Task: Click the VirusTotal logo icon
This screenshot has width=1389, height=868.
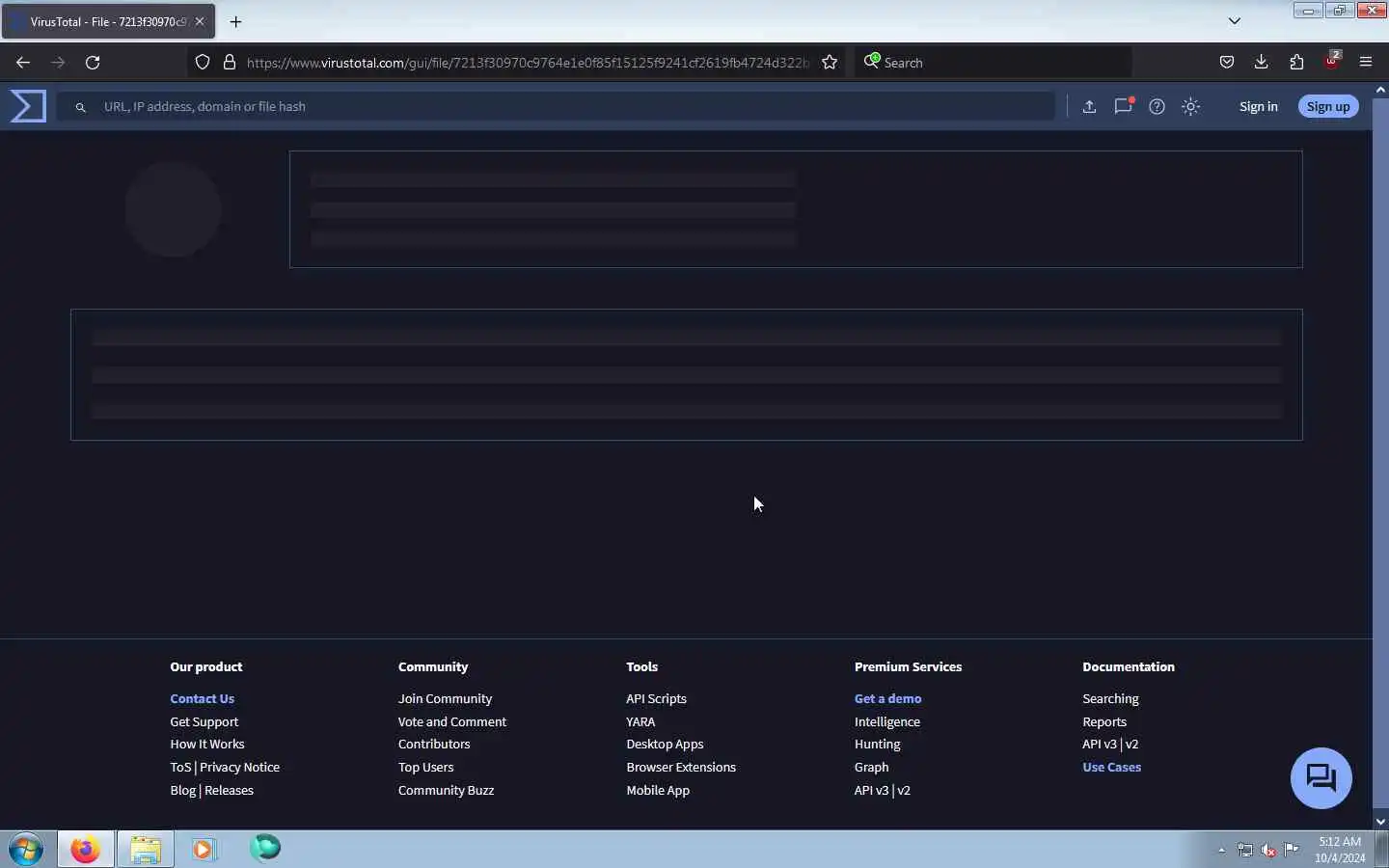Action: tap(28, 106)
